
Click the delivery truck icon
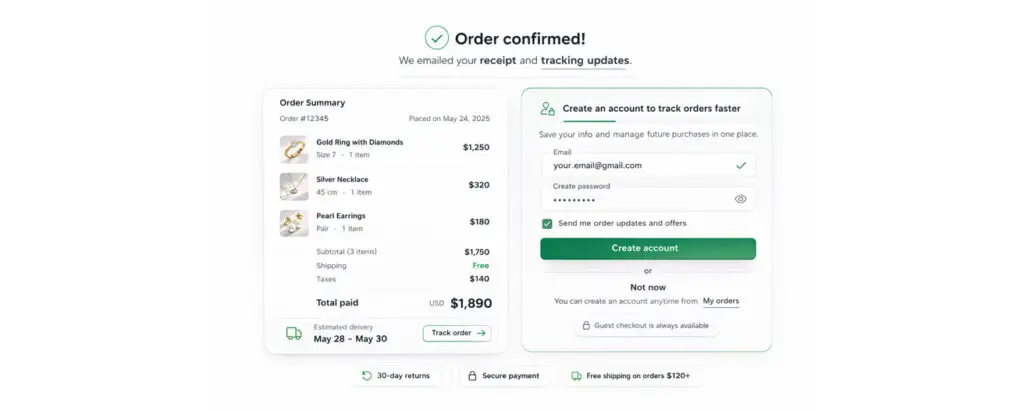pyautogui.click(x=294, y=333)
